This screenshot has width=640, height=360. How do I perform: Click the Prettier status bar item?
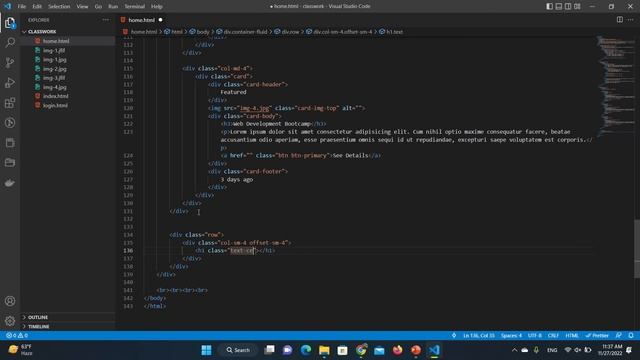597,336
